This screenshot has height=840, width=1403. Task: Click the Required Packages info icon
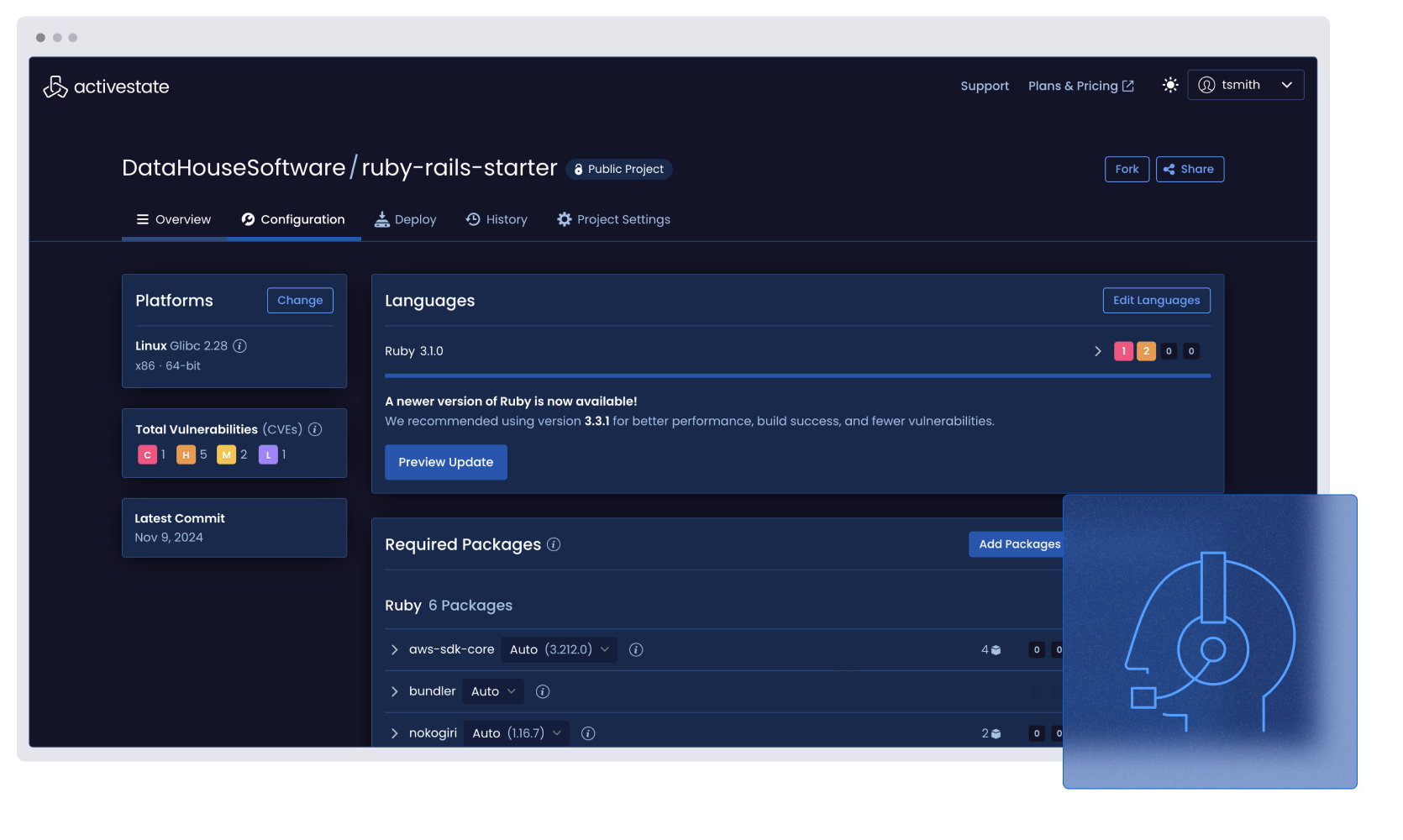click(554, 544)
